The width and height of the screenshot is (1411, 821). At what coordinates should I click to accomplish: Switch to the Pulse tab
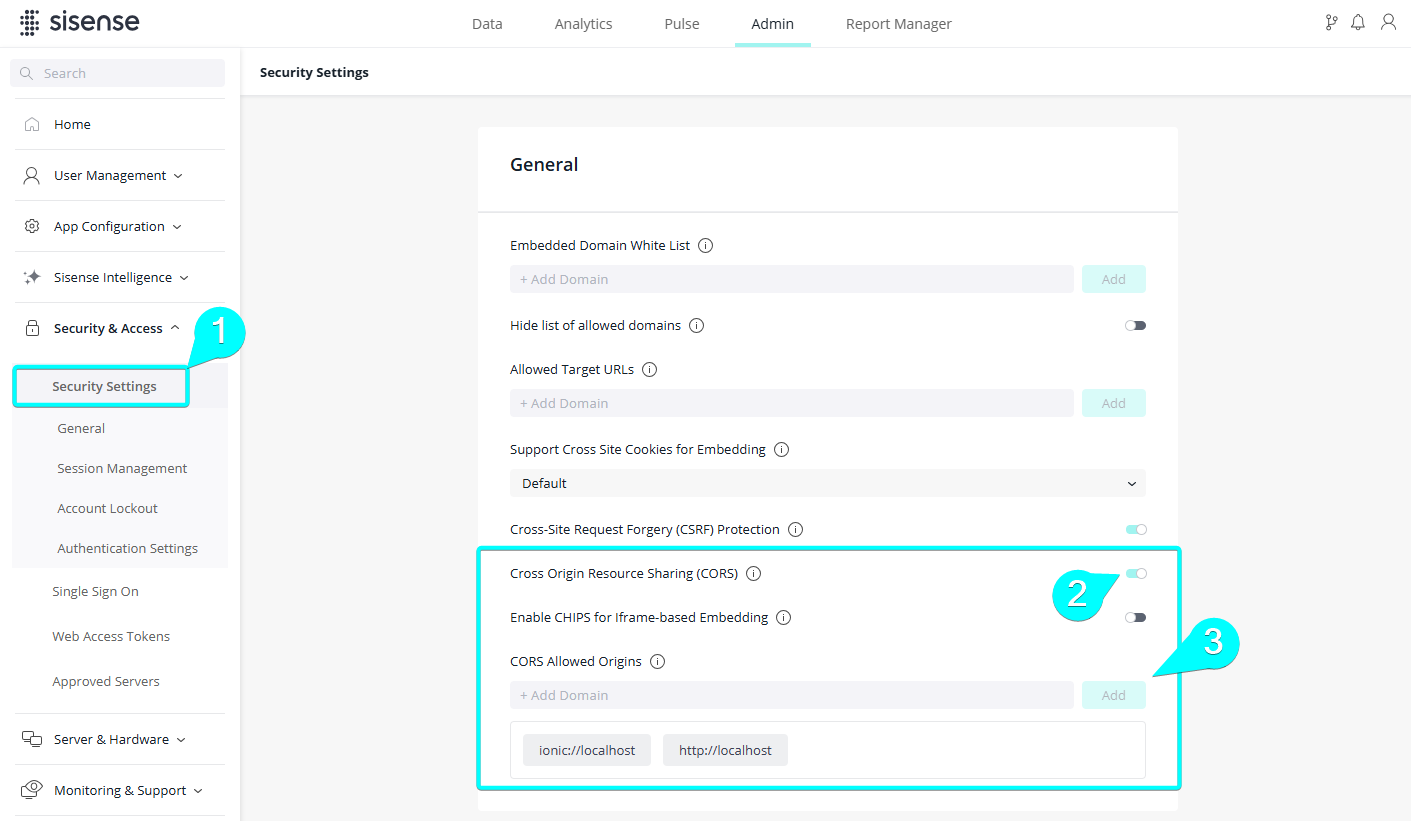click(682, 24)
